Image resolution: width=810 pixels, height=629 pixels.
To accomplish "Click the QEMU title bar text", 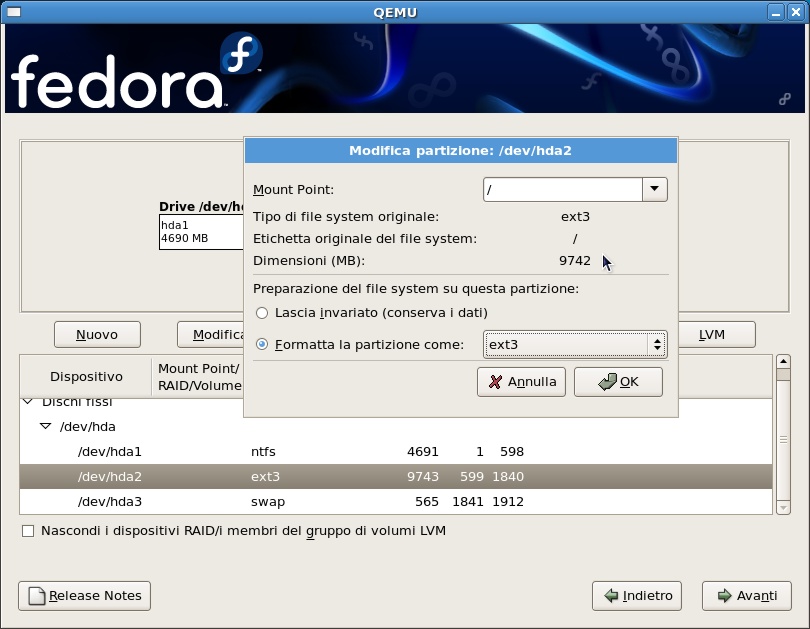I will coord(395,12).
